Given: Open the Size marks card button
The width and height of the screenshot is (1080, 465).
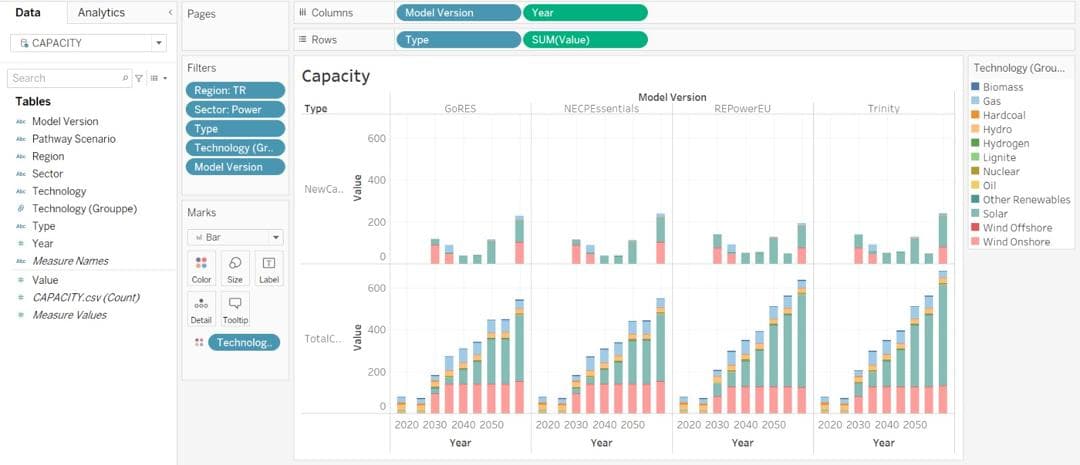Looking at the screenshot, I should (235, 269).
